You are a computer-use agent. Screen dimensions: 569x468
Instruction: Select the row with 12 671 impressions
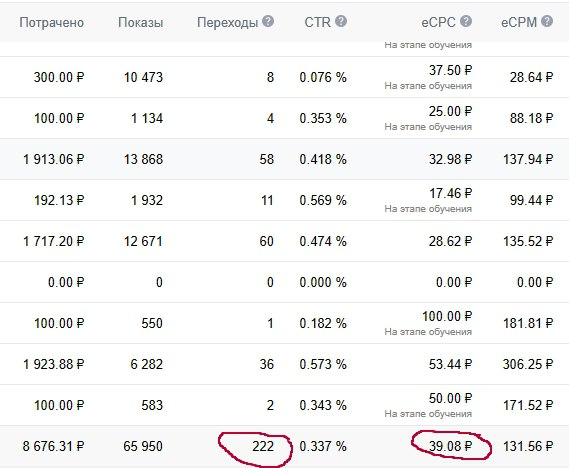click(284, 241)
